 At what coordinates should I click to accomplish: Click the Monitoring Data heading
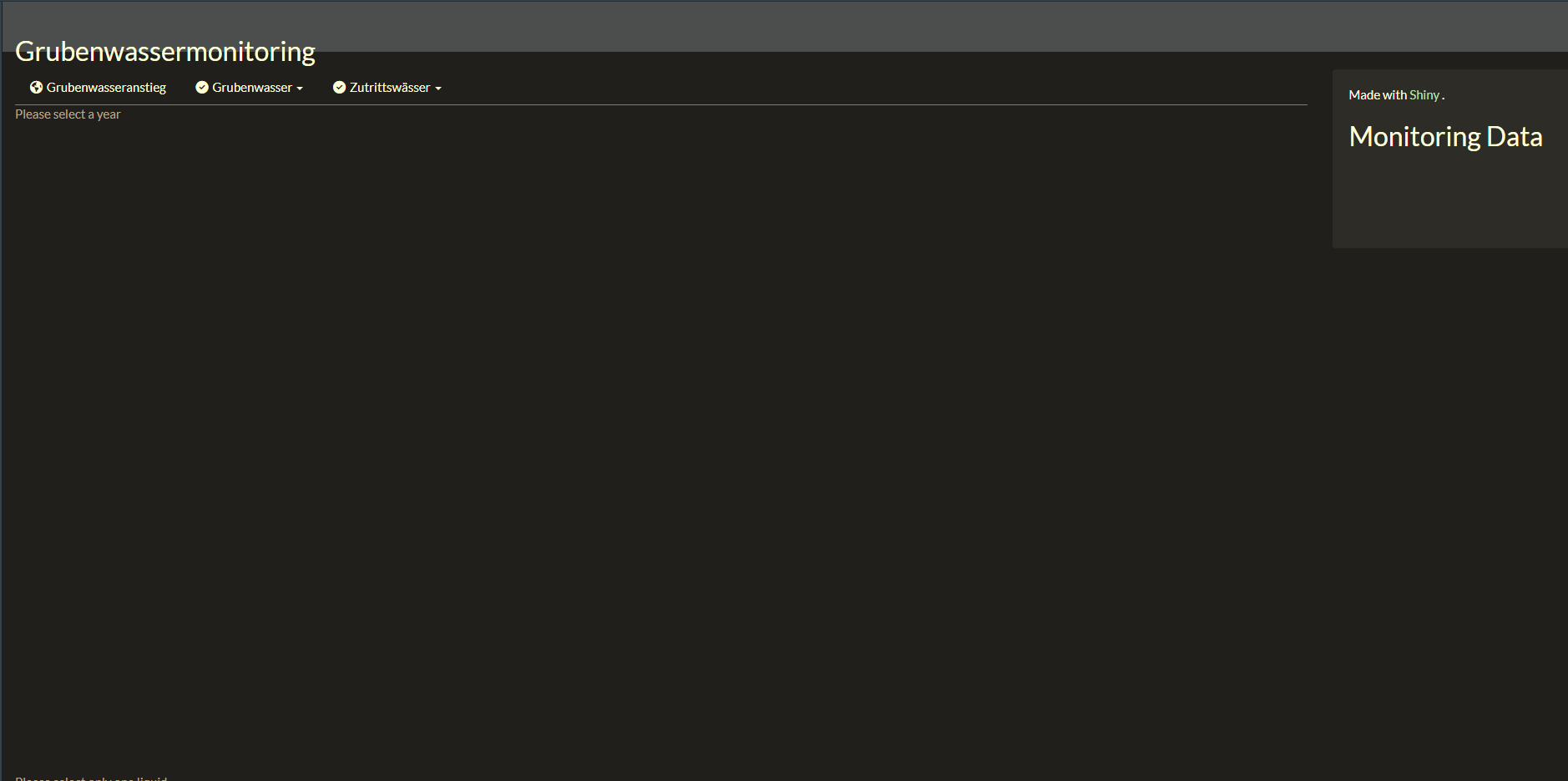(1445, 137)
